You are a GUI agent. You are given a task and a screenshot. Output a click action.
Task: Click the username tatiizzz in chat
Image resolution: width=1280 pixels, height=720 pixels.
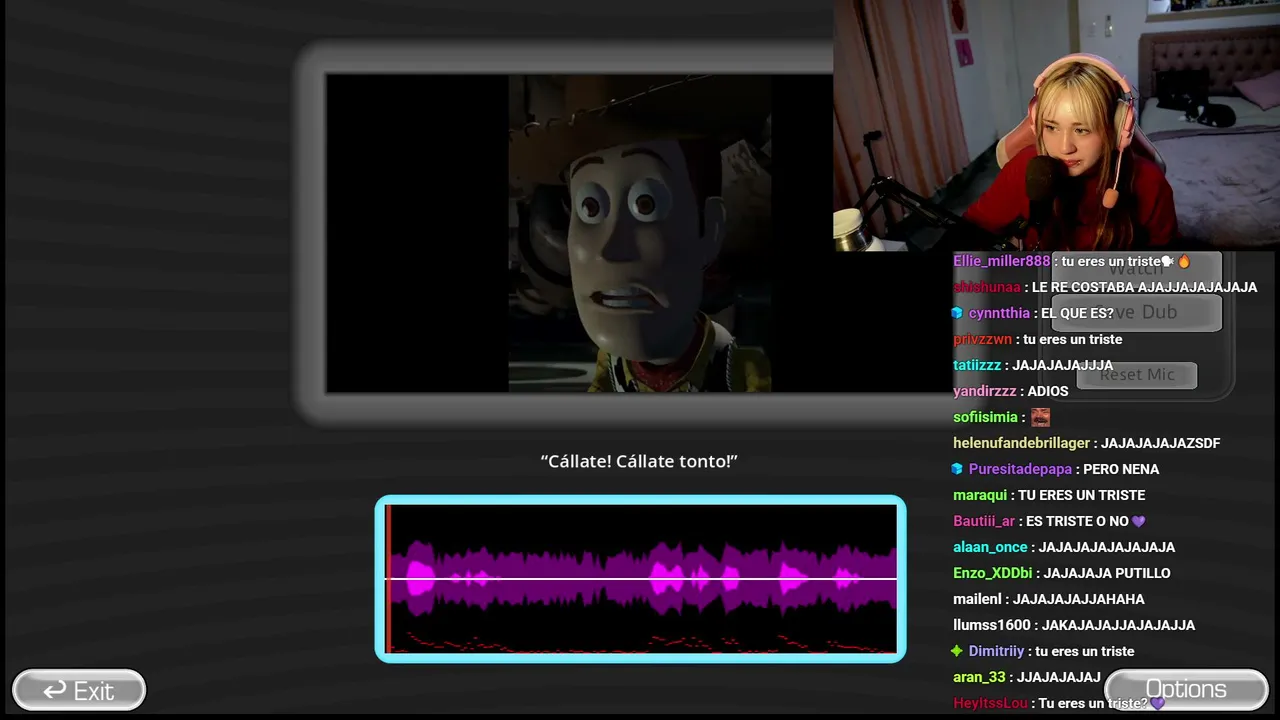[x=977, y=365]
